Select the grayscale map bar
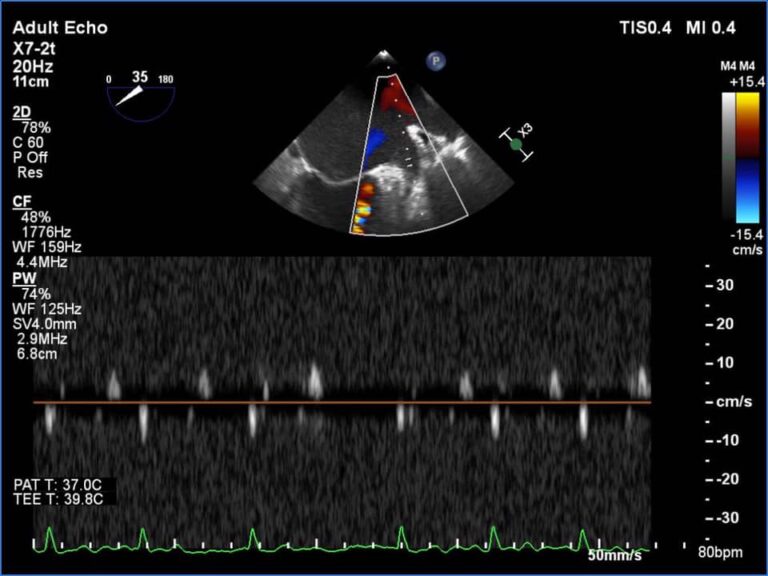 click(727, 154)
